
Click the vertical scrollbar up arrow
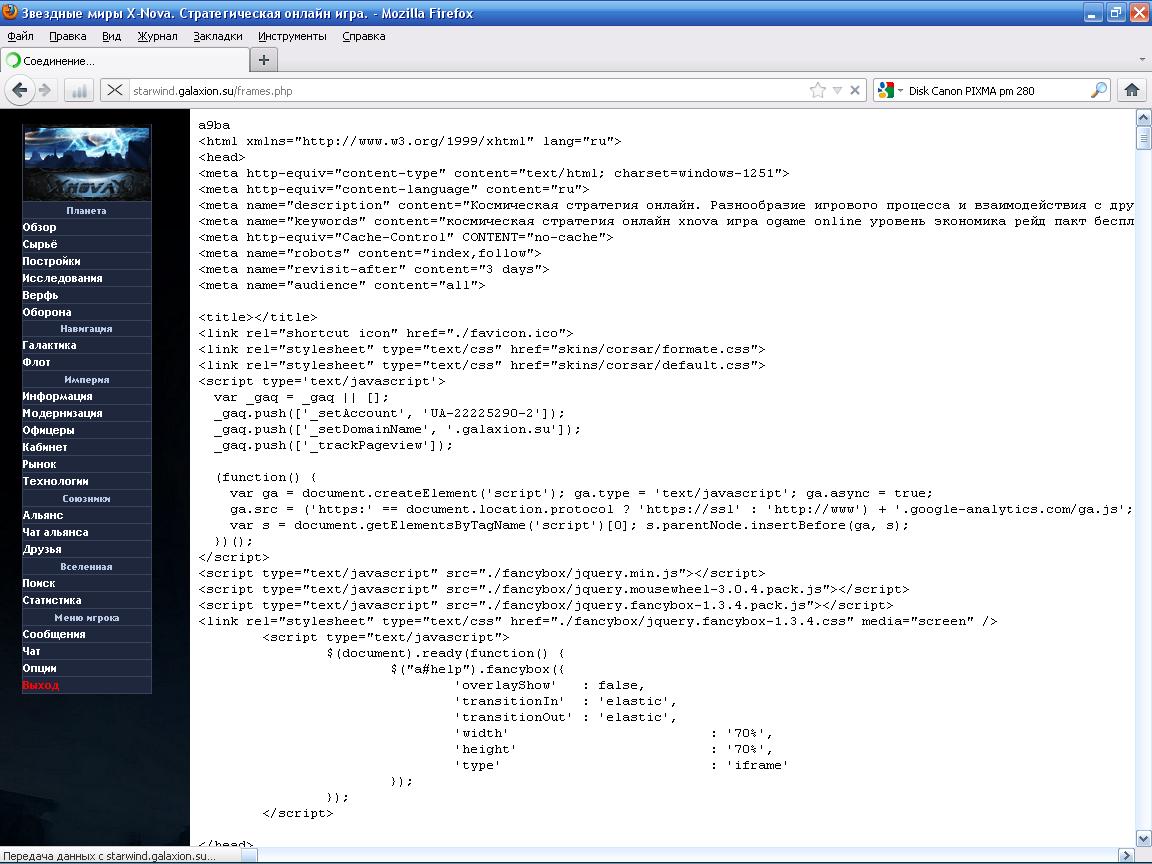click(x=1143, y=117)
